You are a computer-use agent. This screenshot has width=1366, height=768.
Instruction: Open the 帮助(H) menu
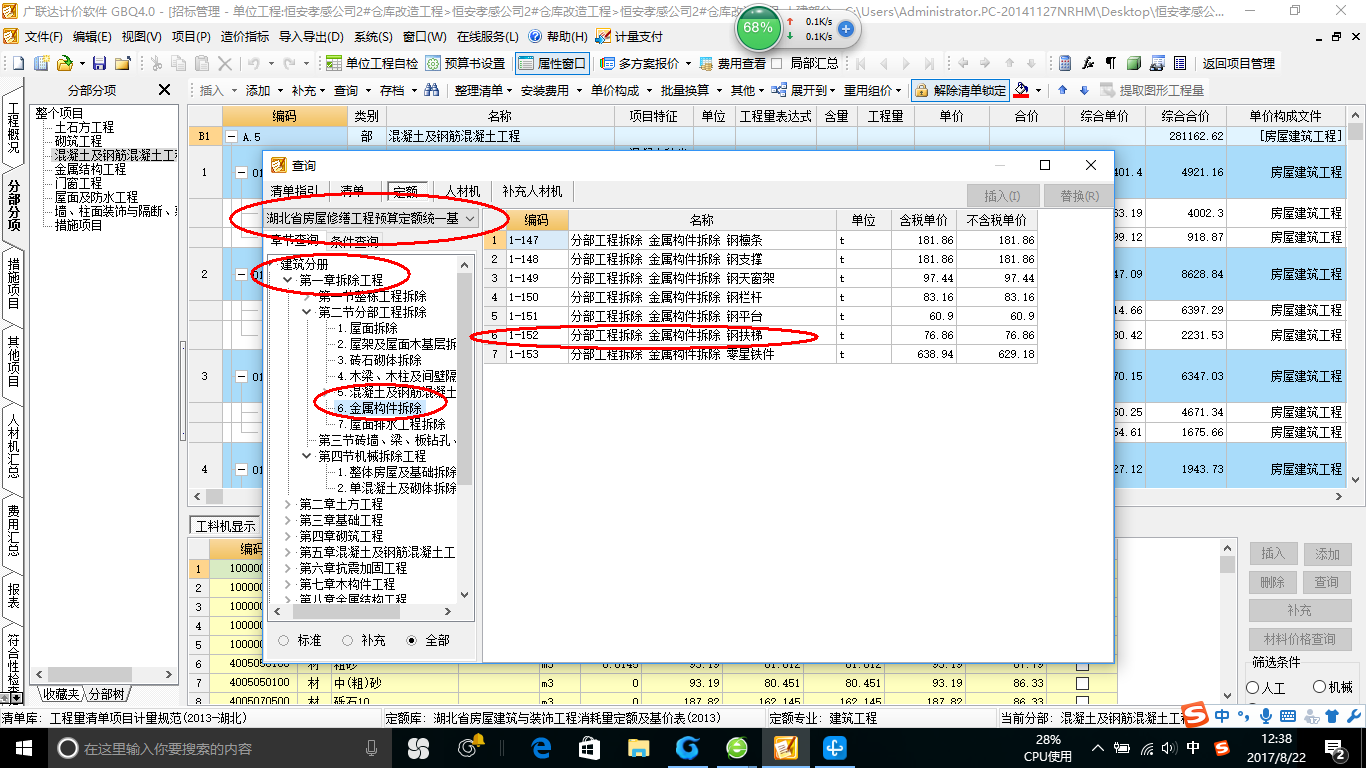coord(560,36)
